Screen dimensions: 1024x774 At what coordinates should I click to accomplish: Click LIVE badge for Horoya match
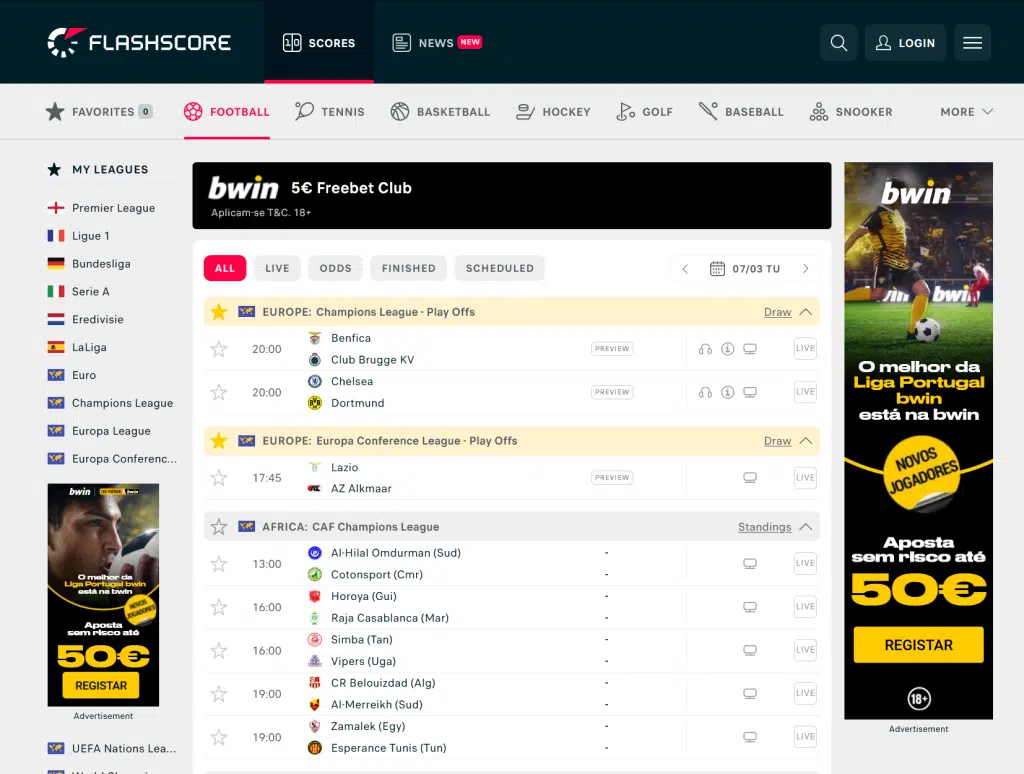805,607
